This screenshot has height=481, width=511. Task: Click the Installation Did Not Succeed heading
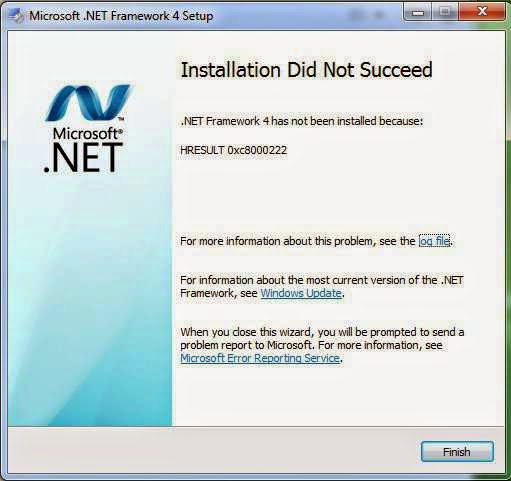(306, 70)
